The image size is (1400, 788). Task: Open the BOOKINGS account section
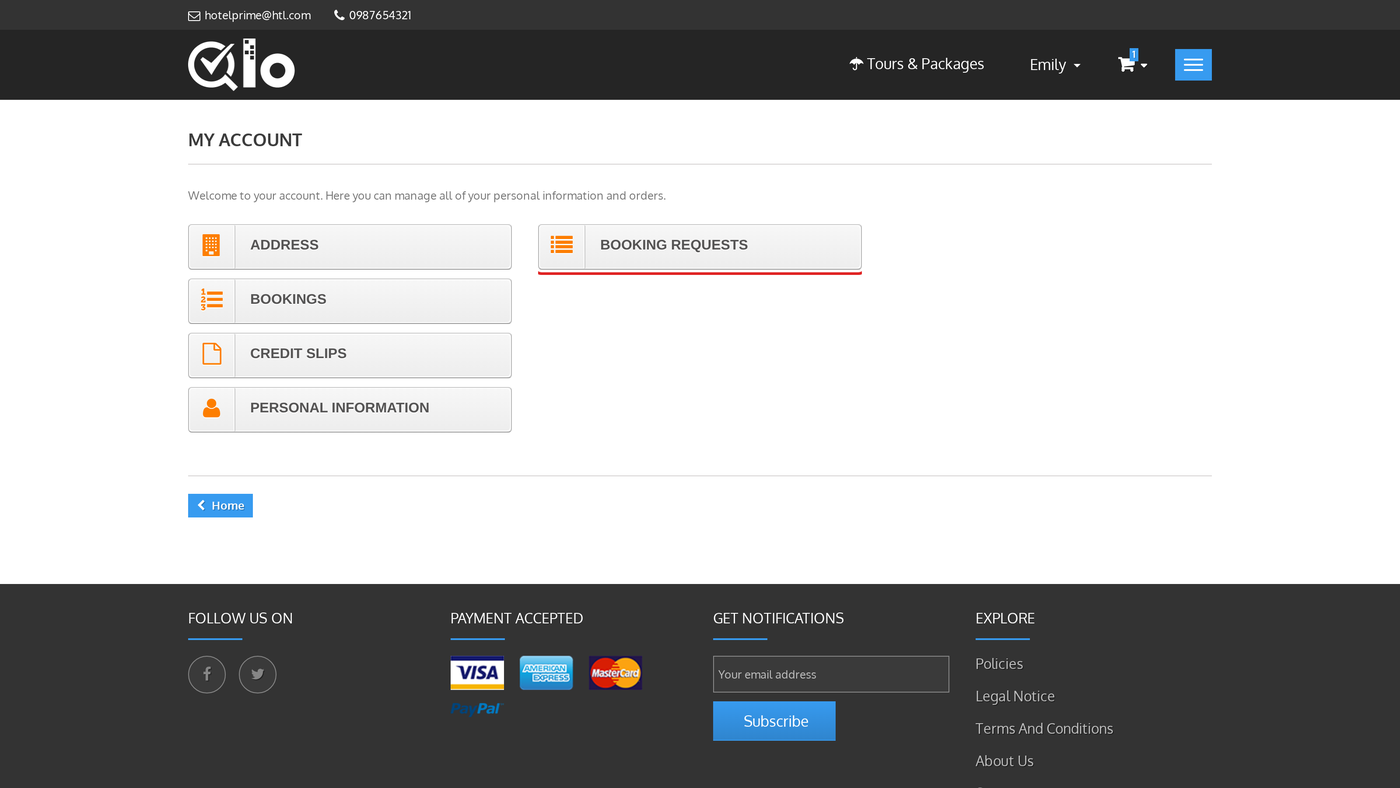[350, 300]
